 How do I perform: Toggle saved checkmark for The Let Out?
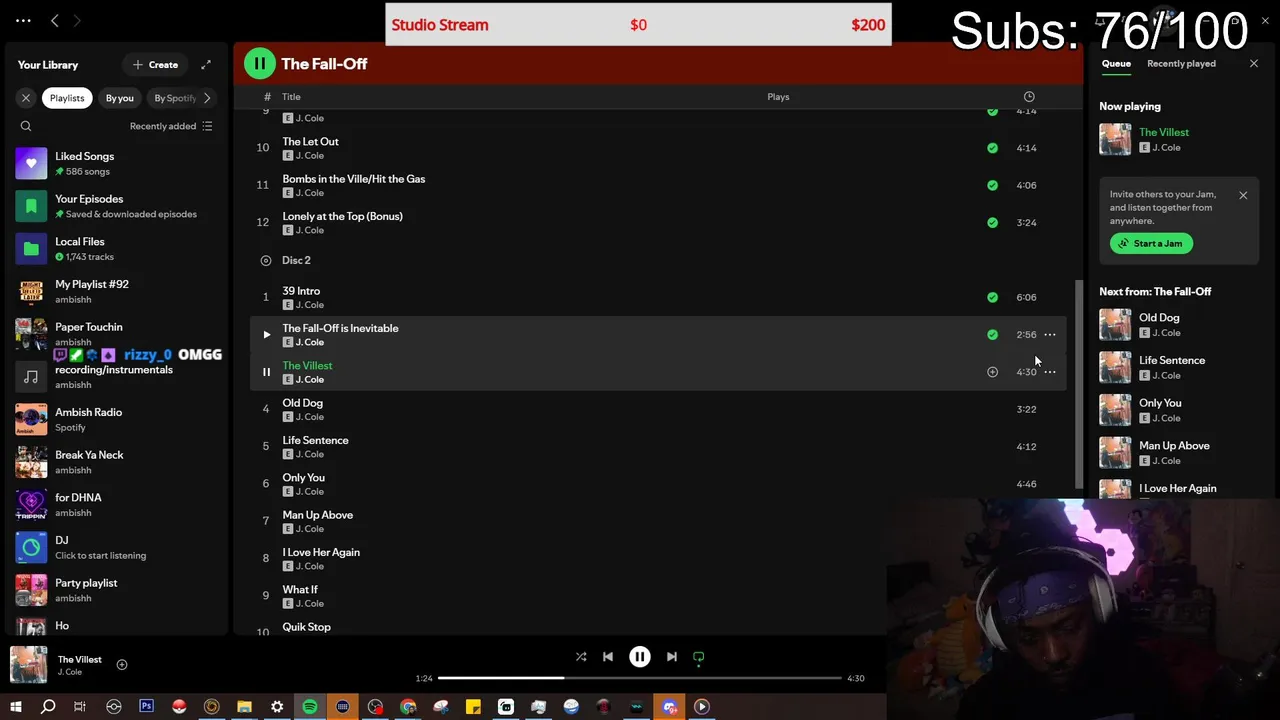tap(992, 148)
